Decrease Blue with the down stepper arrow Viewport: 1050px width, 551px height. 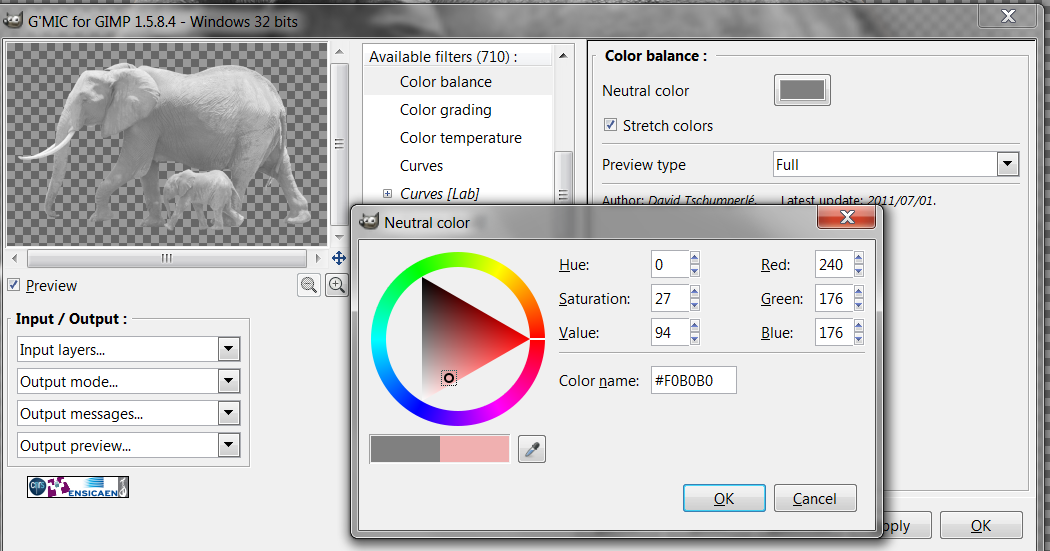858,339
